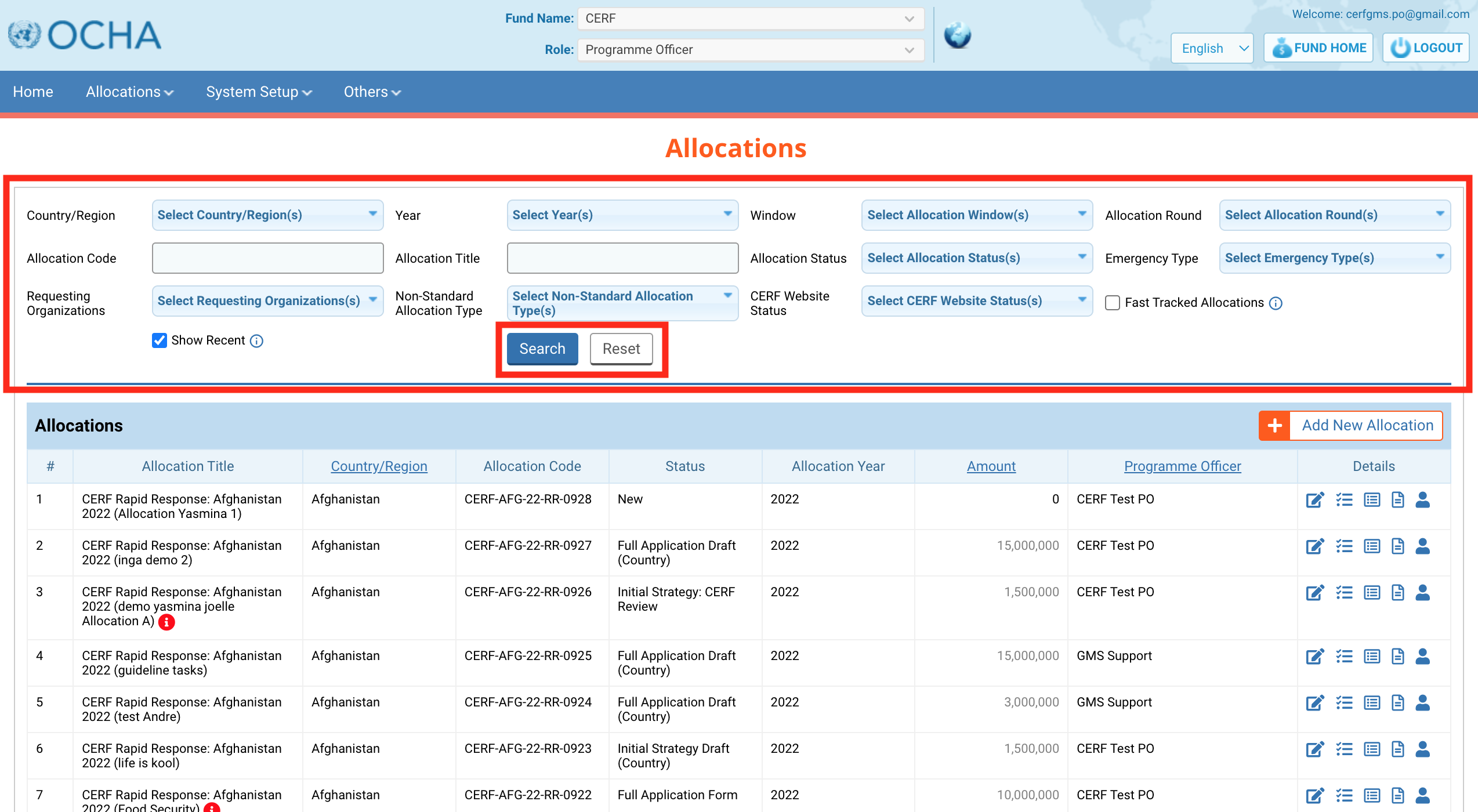
Task: Open the Non-Standard Allocation Type(s) dropdown
Action: [622, 303]
